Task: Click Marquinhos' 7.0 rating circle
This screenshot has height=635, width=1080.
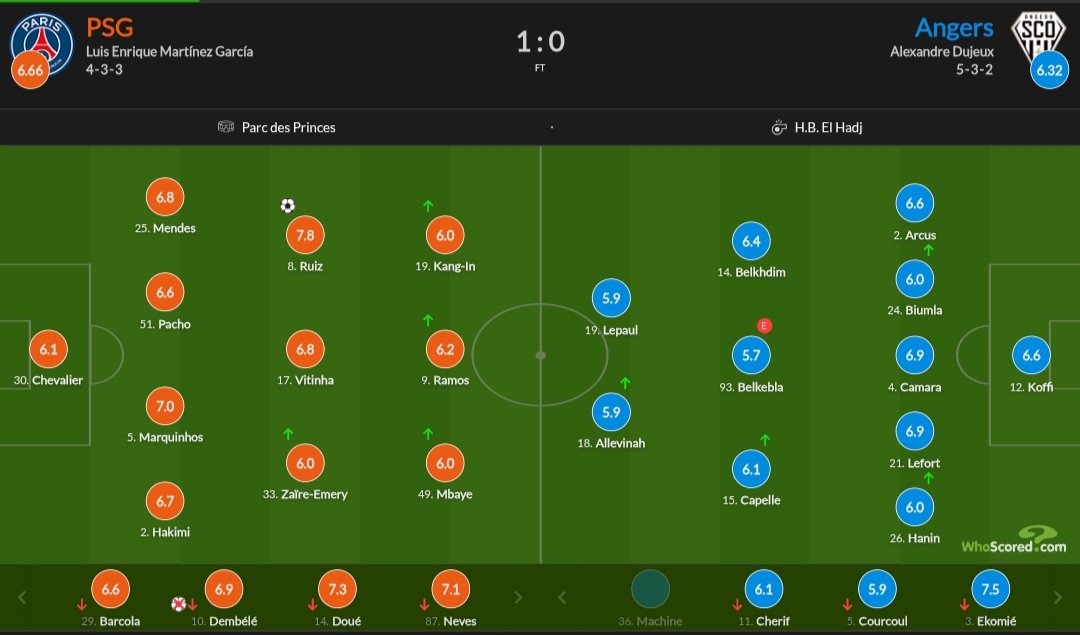Action: pyautogui.click(x=165, y=406)
